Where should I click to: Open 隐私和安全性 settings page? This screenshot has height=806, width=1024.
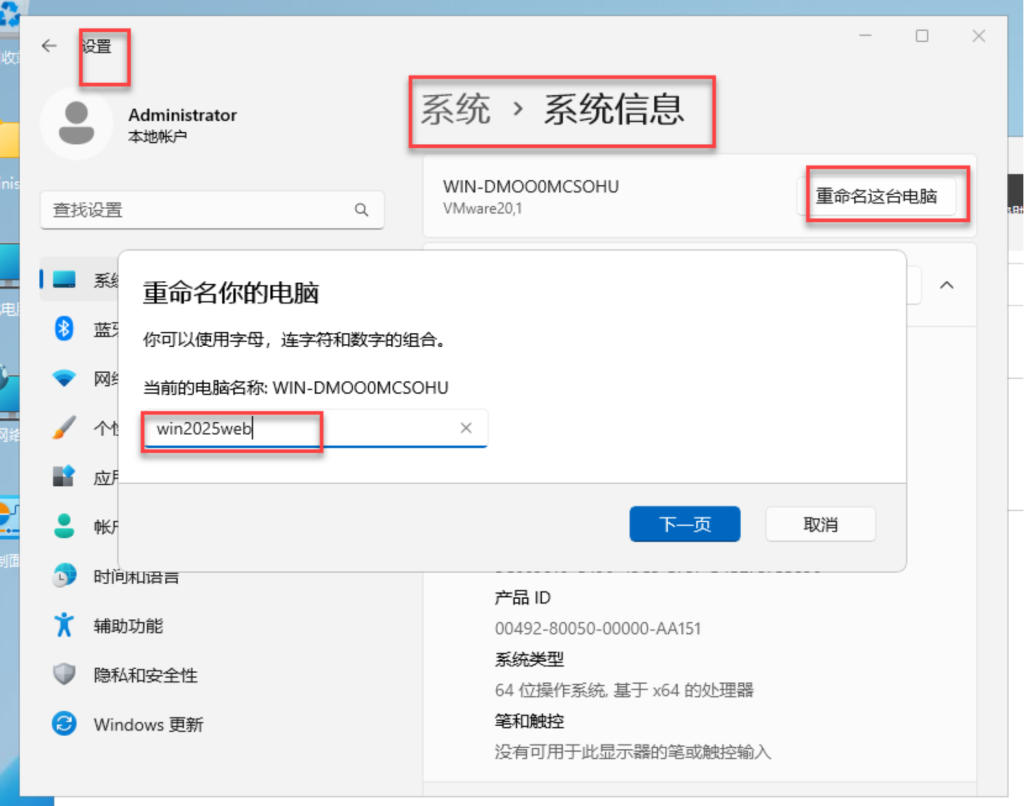point(145,675)
